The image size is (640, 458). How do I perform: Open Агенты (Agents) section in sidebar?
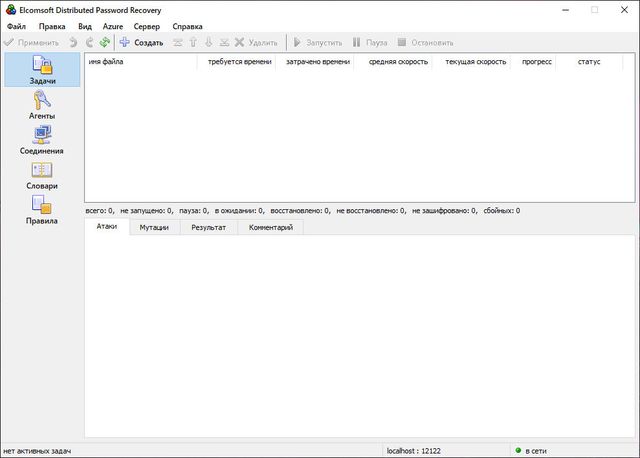42,105
